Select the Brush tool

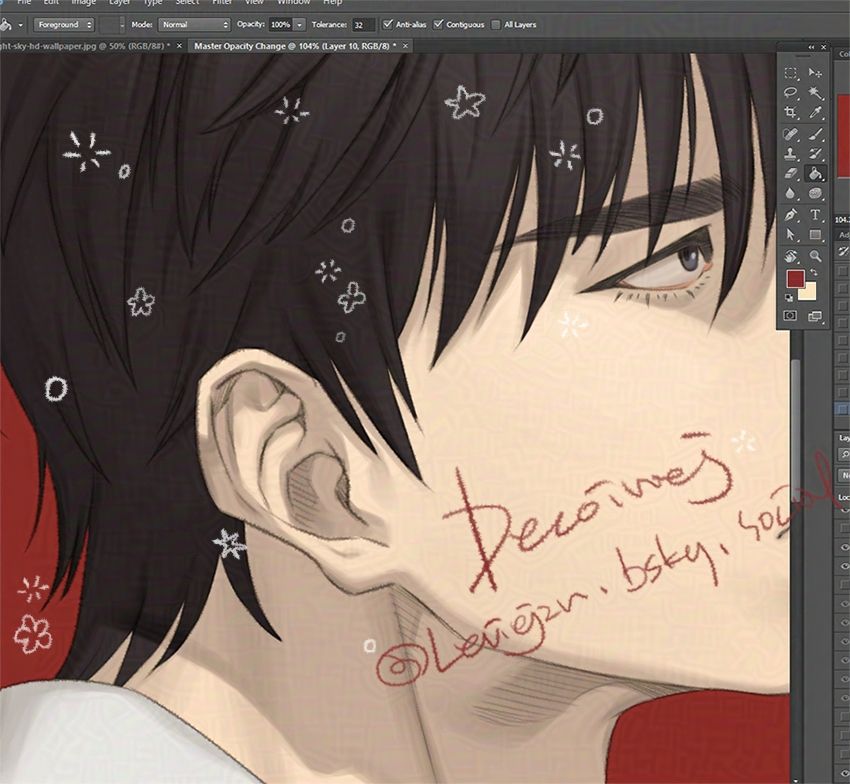pyautogui.click(x=815, y=134)
